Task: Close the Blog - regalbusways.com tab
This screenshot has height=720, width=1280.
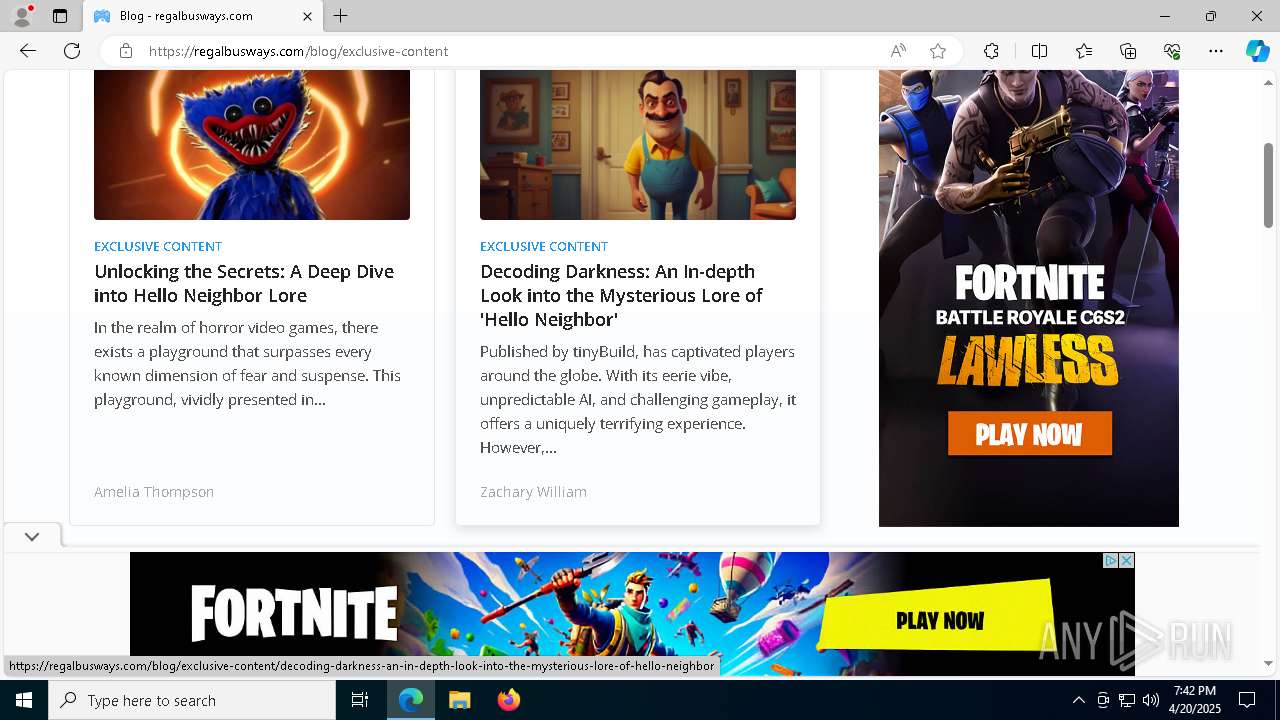Action: click(308, 16)
